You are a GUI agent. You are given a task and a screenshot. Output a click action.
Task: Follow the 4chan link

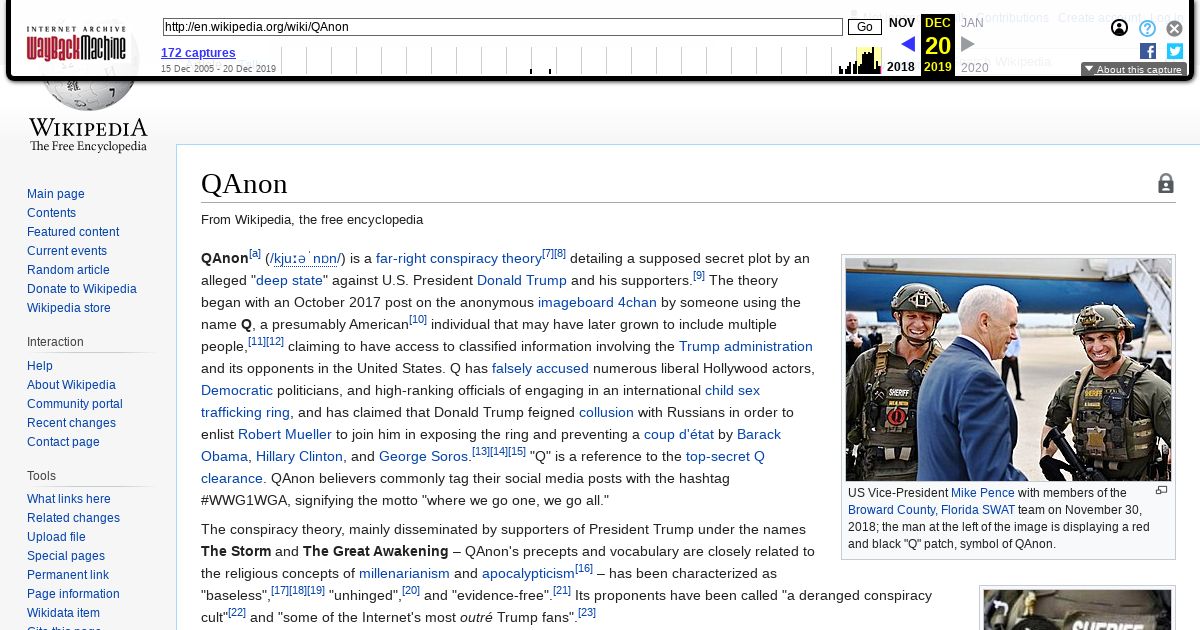pyautogui.click(x=637, y=302)
